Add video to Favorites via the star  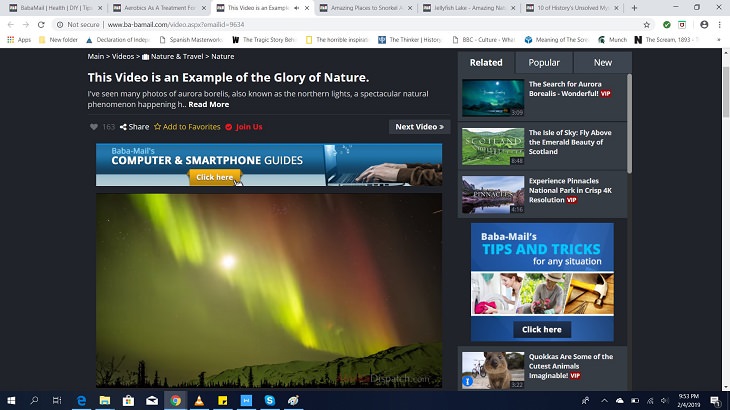tap(187, 127)
